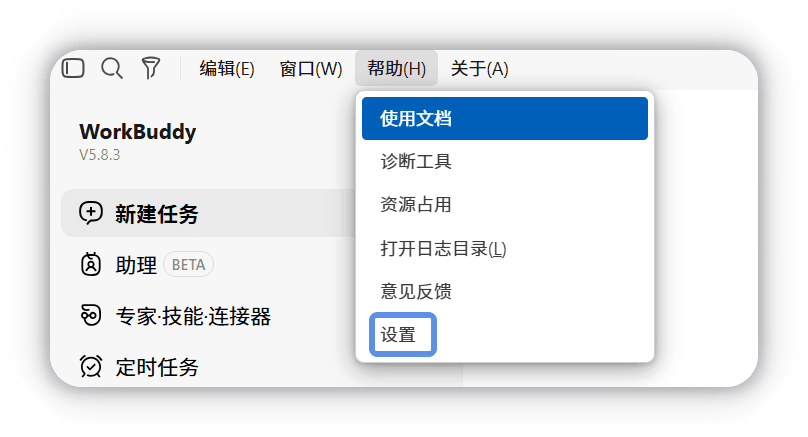This screenshot has width=808, height=437.
Task: Click the icon next to 专家·技能·连接器
Action: coord(91,315)
